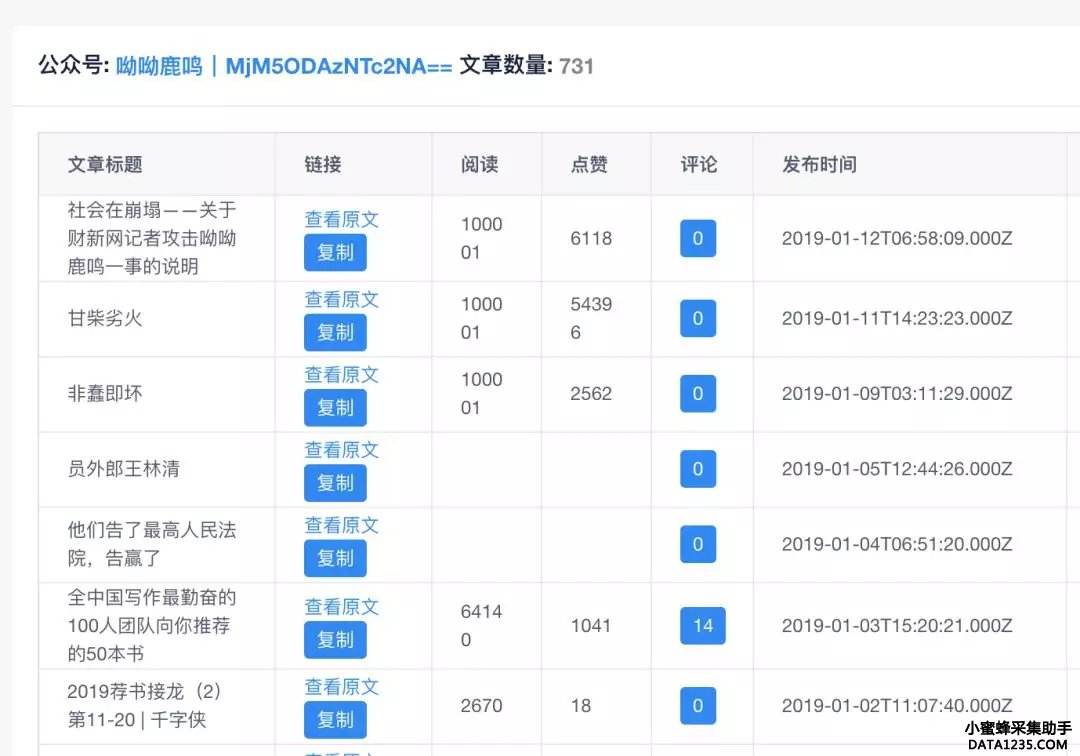The height and width of the screenshot is (756, 1080).
Task: Click the 发布时间 column header
Action: pos(819,165)
